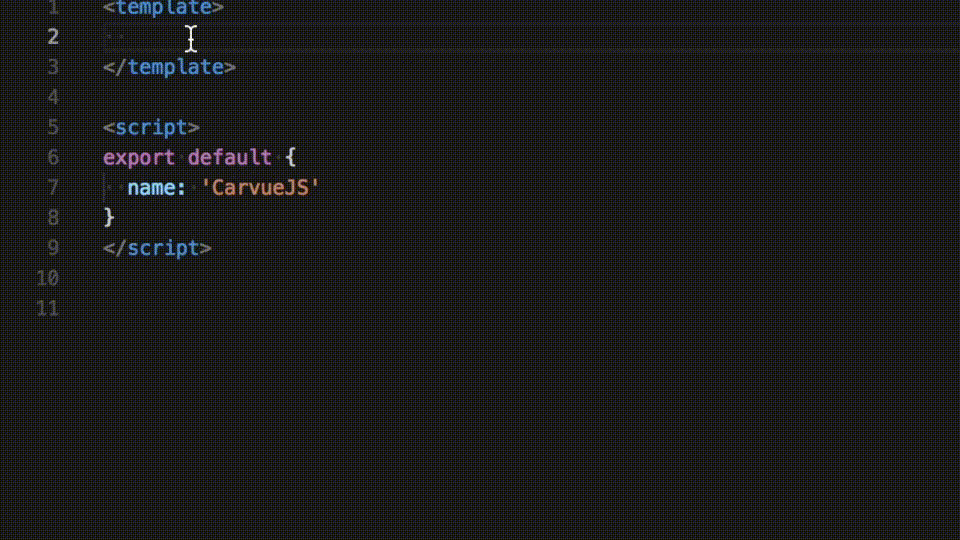Click line number 11 in the gutter
The height and width of the screenshot is (540, 960).
(x=47, y=308)
